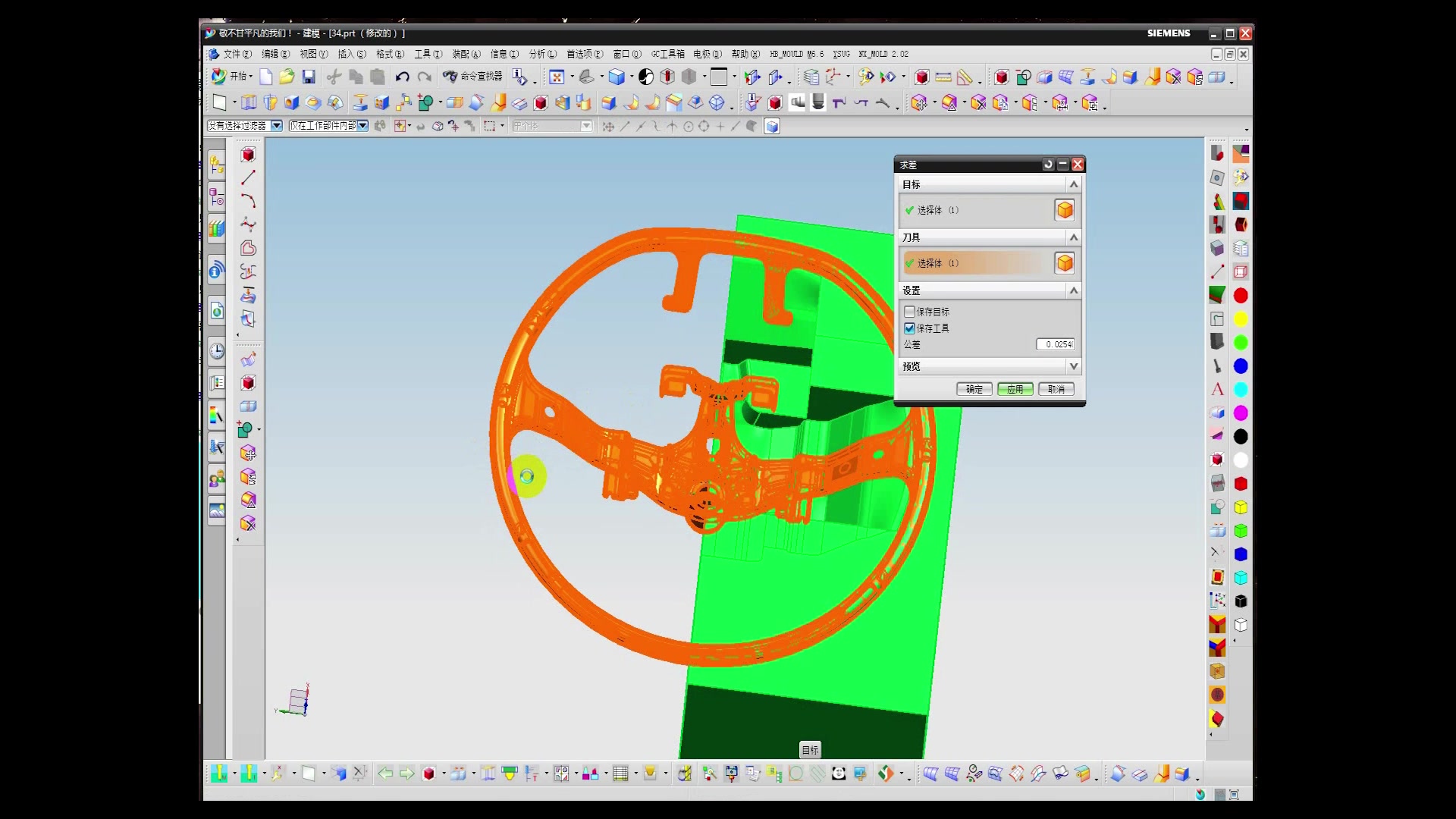
Task: Expand the 预览 preview section
Action: point(1073,366)
